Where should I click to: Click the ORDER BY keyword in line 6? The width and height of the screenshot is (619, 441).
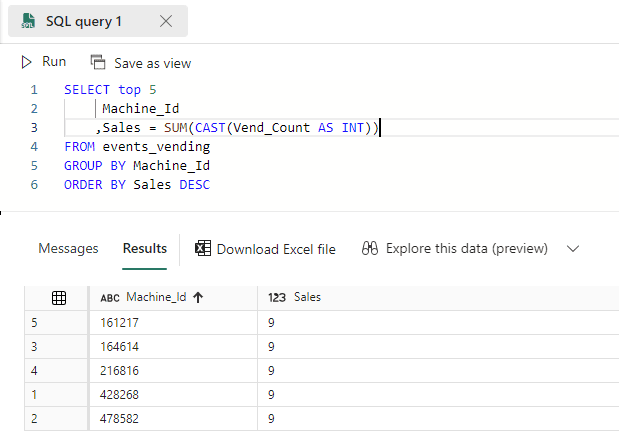[x=95, y=184]
